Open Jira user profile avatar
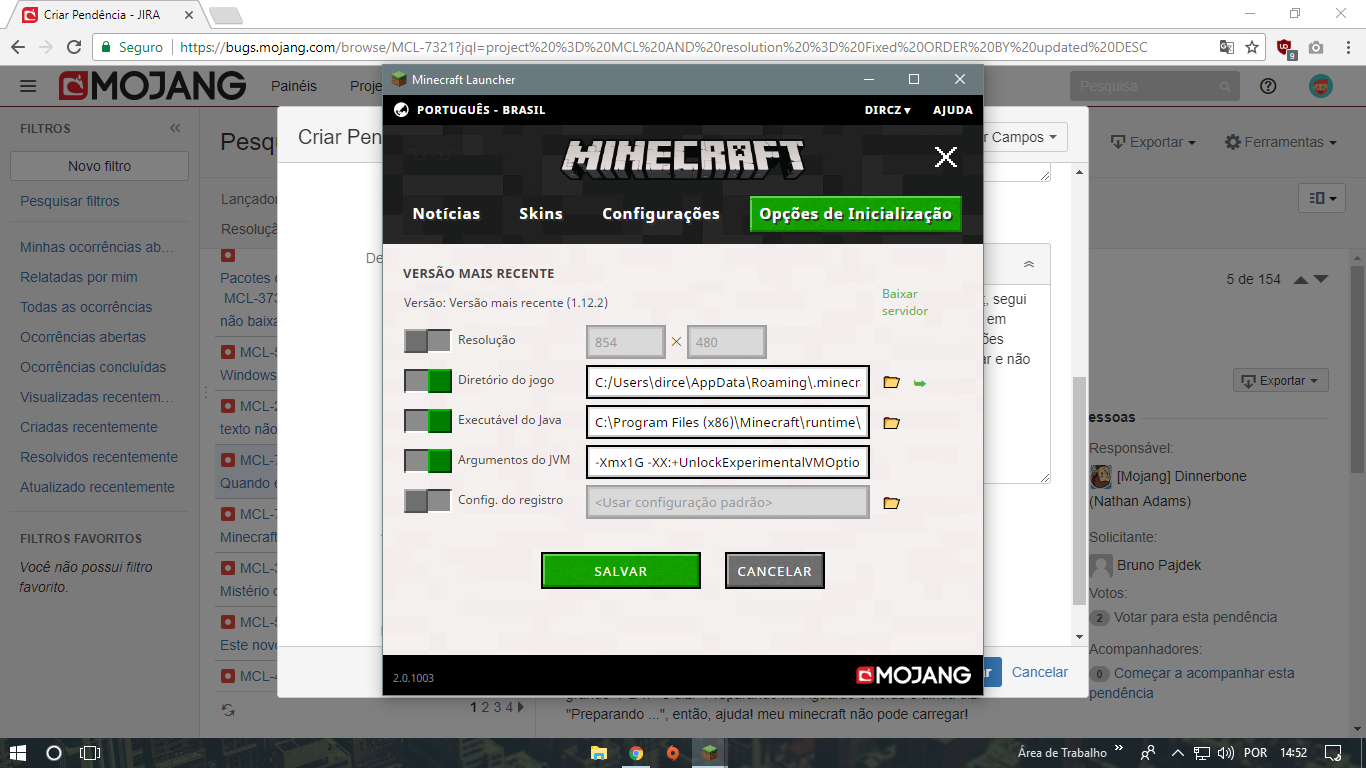This screenshot has height=768, width=1366. pyautogui.click(x=1321, y=86)
